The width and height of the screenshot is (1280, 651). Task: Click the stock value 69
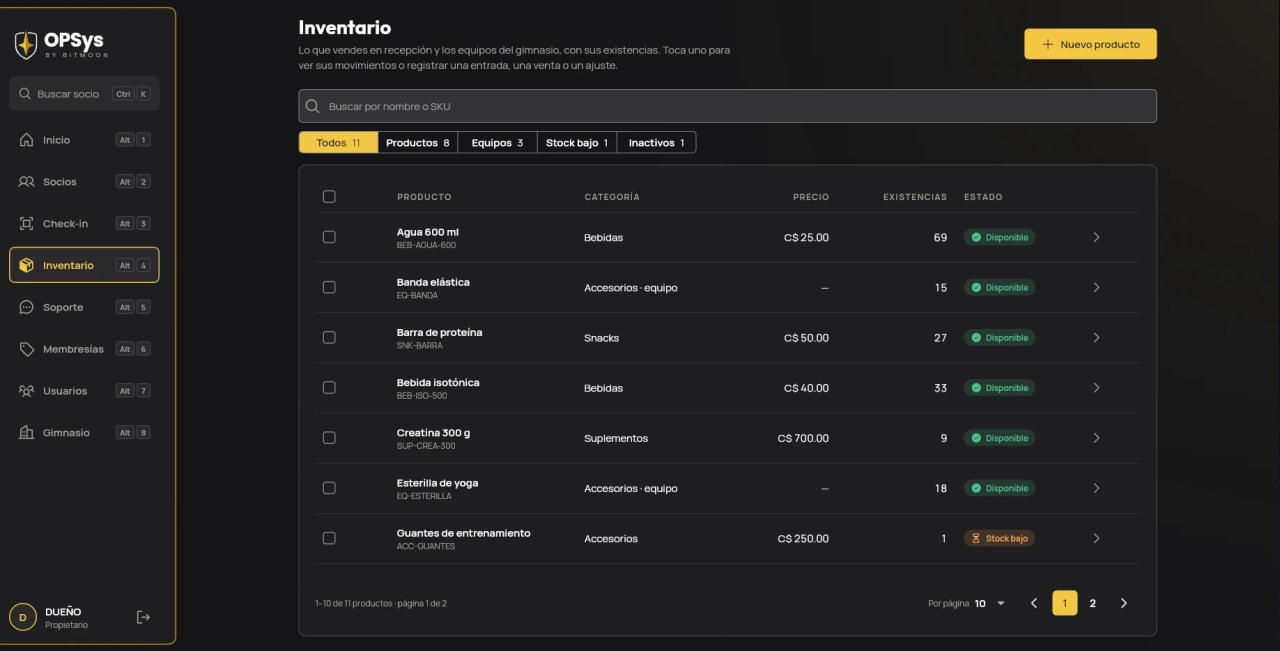tap(940, 237)
